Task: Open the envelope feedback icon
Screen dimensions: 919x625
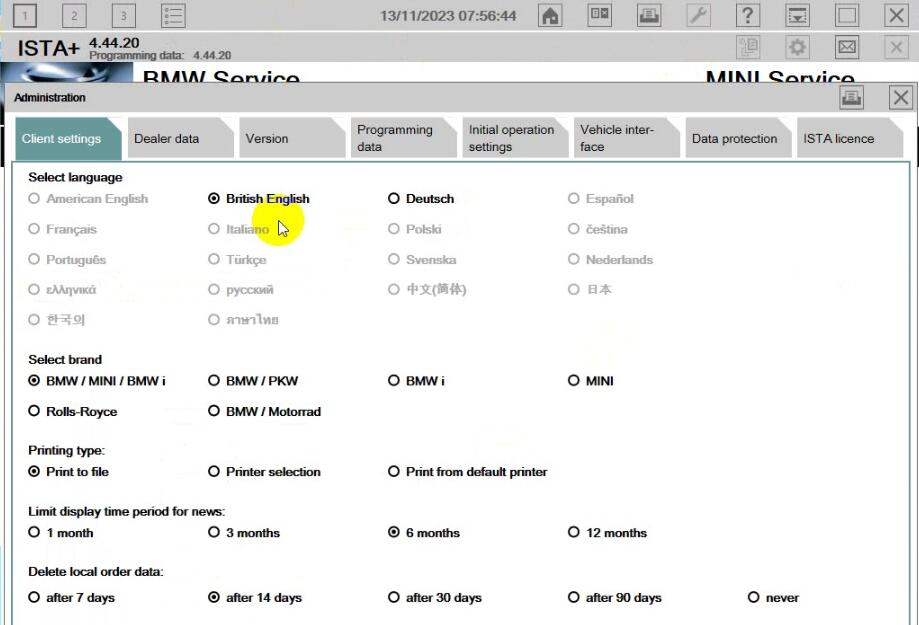Action: [846, 47]
